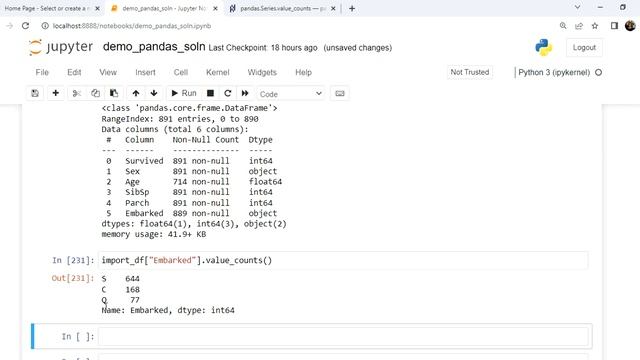Open the tab search chevron
This screenshot has width=640, height=360.
577,7
